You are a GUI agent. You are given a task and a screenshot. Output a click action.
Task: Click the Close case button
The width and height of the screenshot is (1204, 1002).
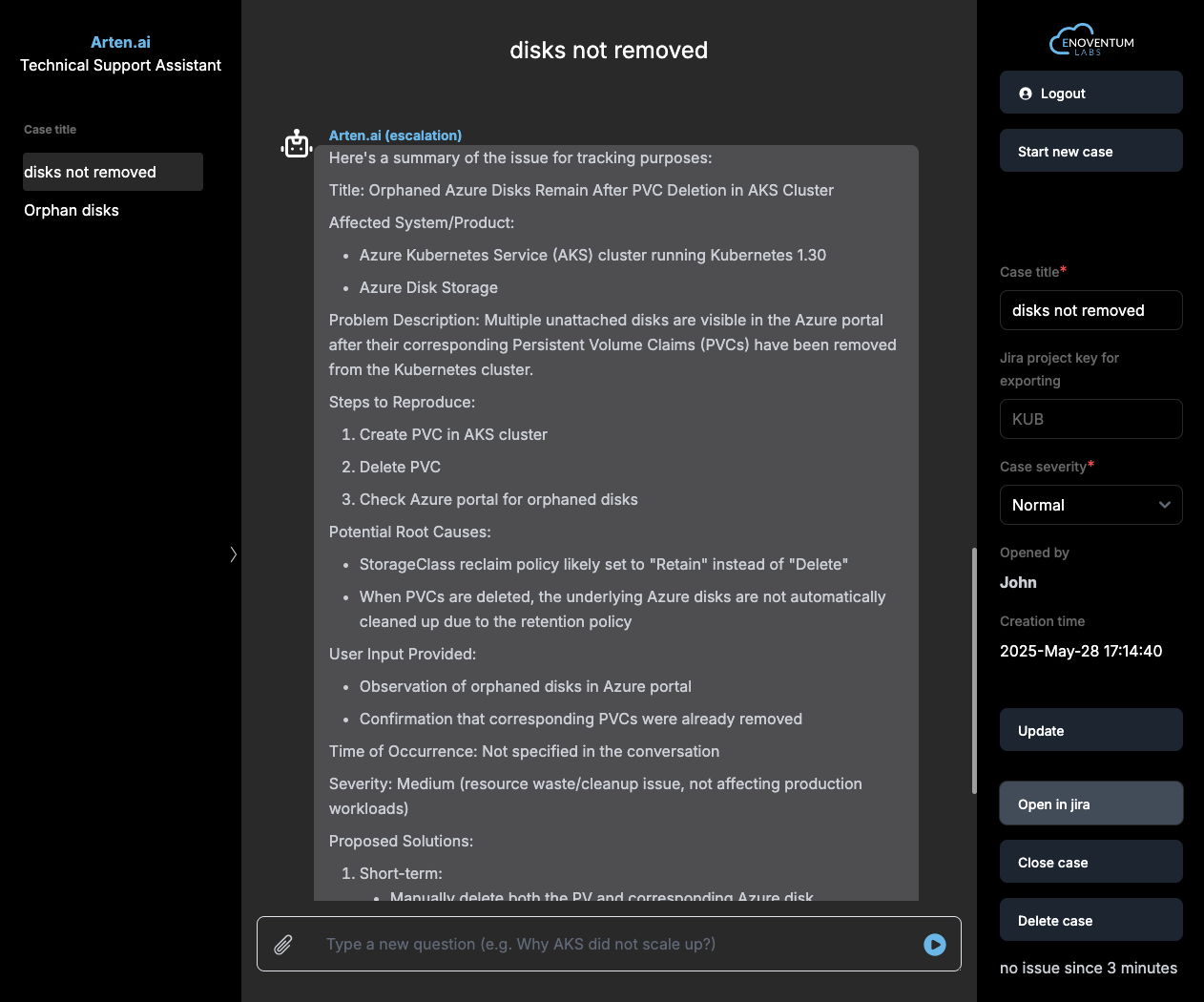(1091, 862)
